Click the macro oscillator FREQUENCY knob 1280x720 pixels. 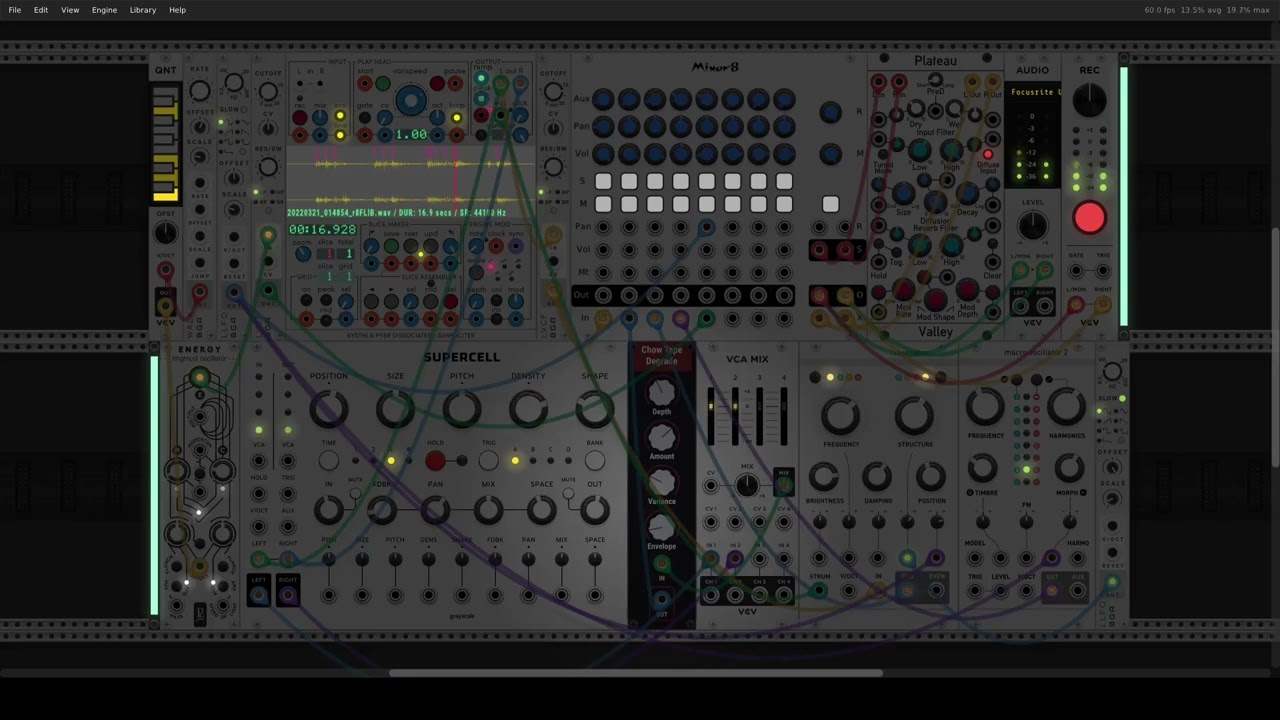984,408
